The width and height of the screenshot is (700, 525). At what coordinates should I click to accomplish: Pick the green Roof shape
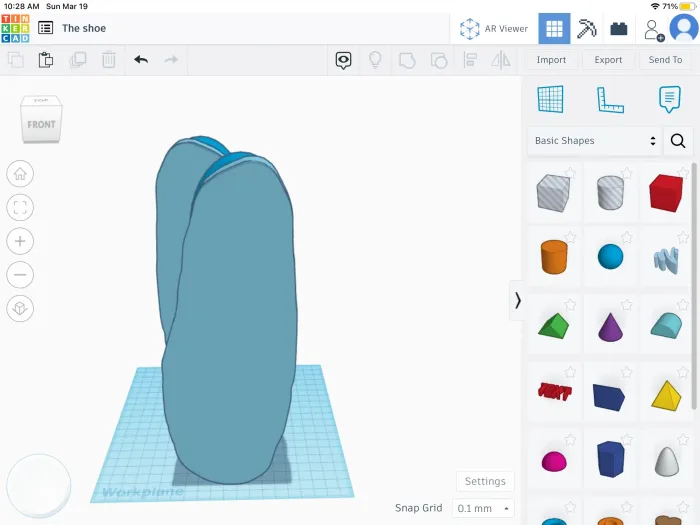coord(554,325)
